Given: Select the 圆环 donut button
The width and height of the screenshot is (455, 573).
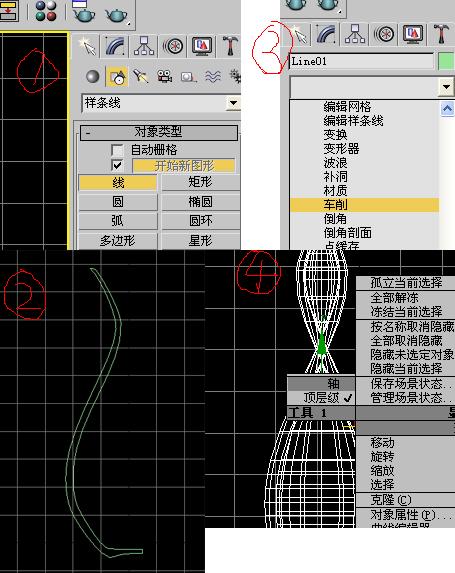Looking at the screenshot, I should 200,221.
